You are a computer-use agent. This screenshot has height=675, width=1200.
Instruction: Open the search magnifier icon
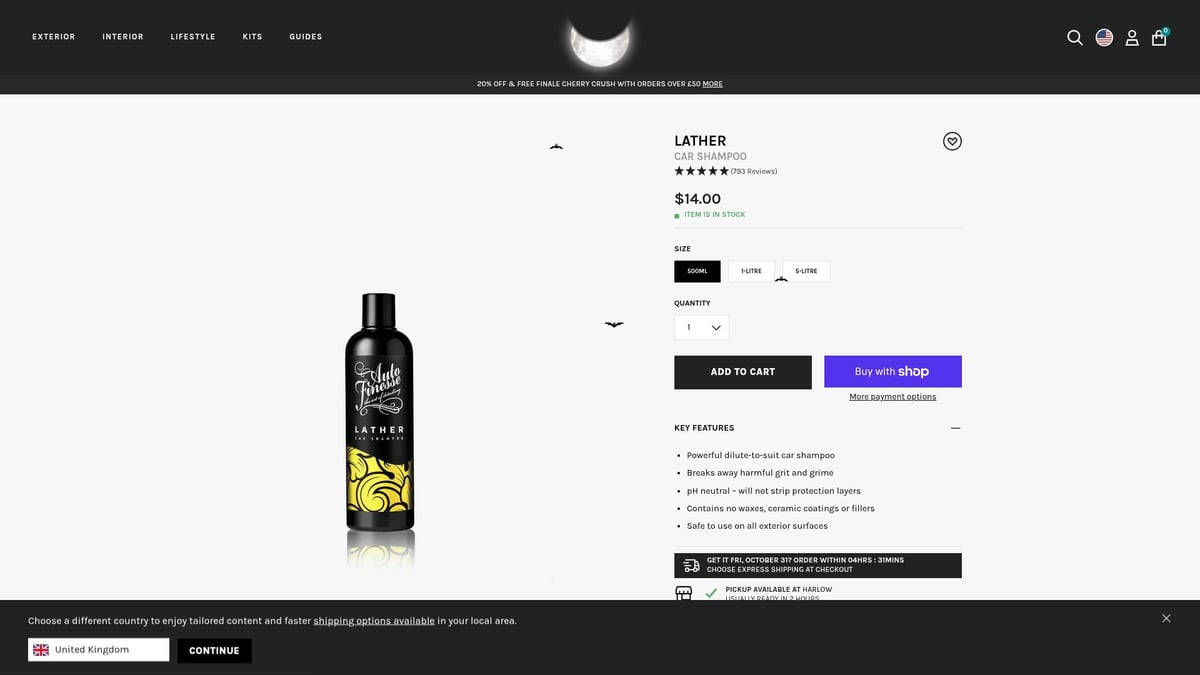click(x=1075, y=38)
